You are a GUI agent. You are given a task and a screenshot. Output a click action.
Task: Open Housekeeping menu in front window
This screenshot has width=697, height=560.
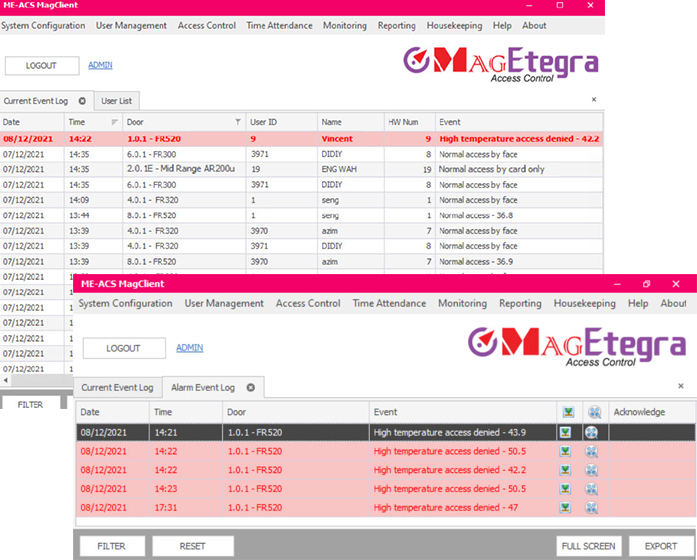coord(585,304)
